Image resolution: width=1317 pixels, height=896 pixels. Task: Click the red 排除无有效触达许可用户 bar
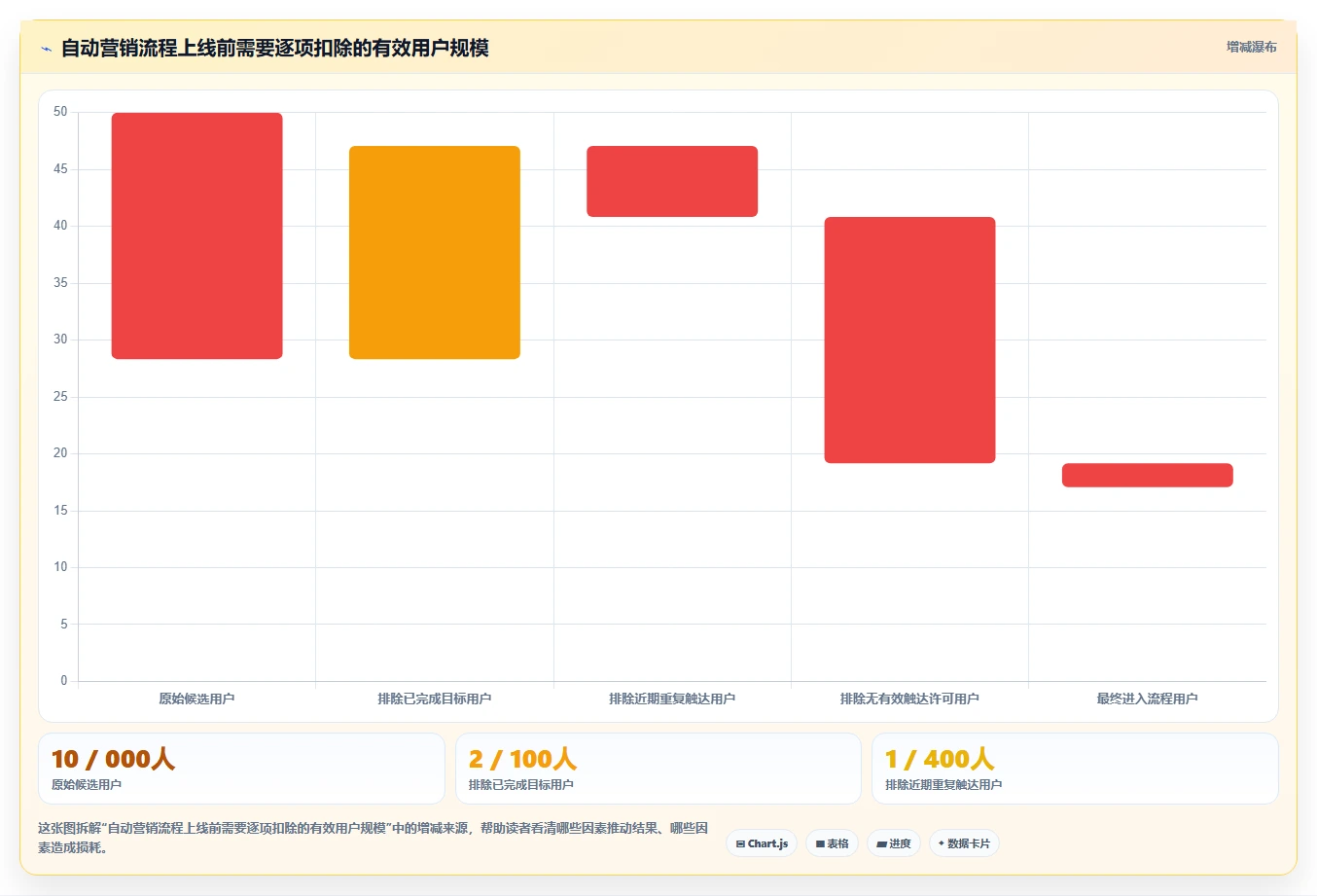coord(909,340)
